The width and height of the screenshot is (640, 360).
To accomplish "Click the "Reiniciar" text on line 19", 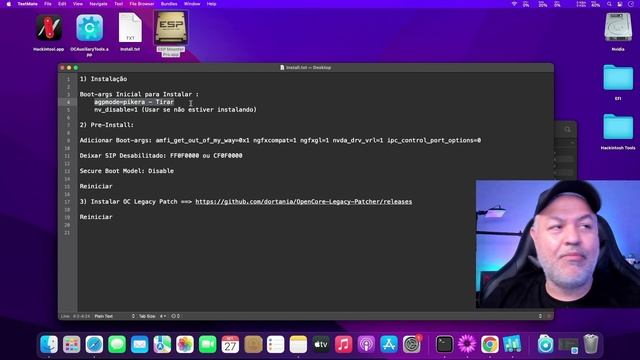I will click(x=96, y=217).
